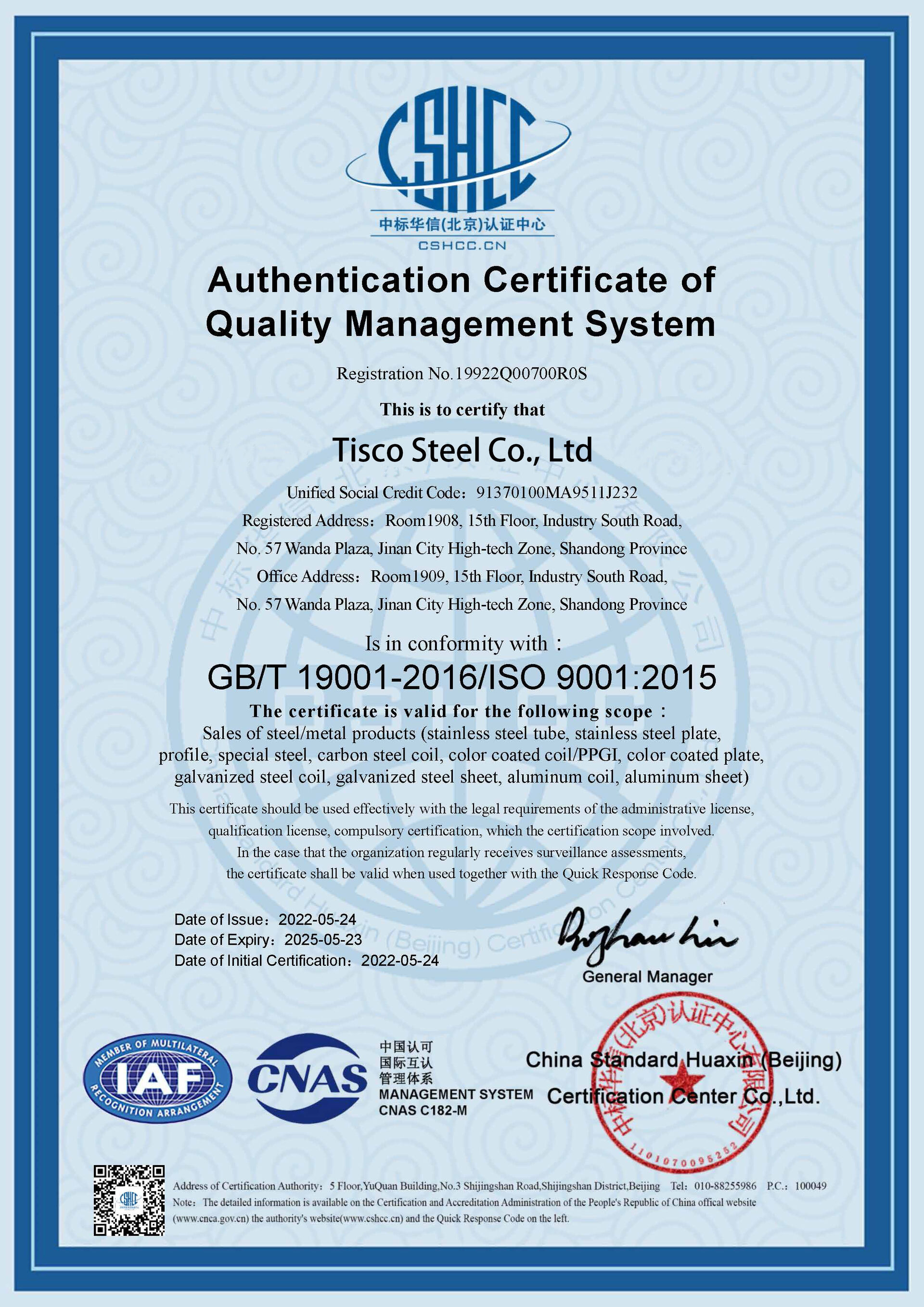Viewport: 924px width, 1307px height.
Task: Click Date of Initial Certification line
Action: pyautogui.click(x=306, y=961)
